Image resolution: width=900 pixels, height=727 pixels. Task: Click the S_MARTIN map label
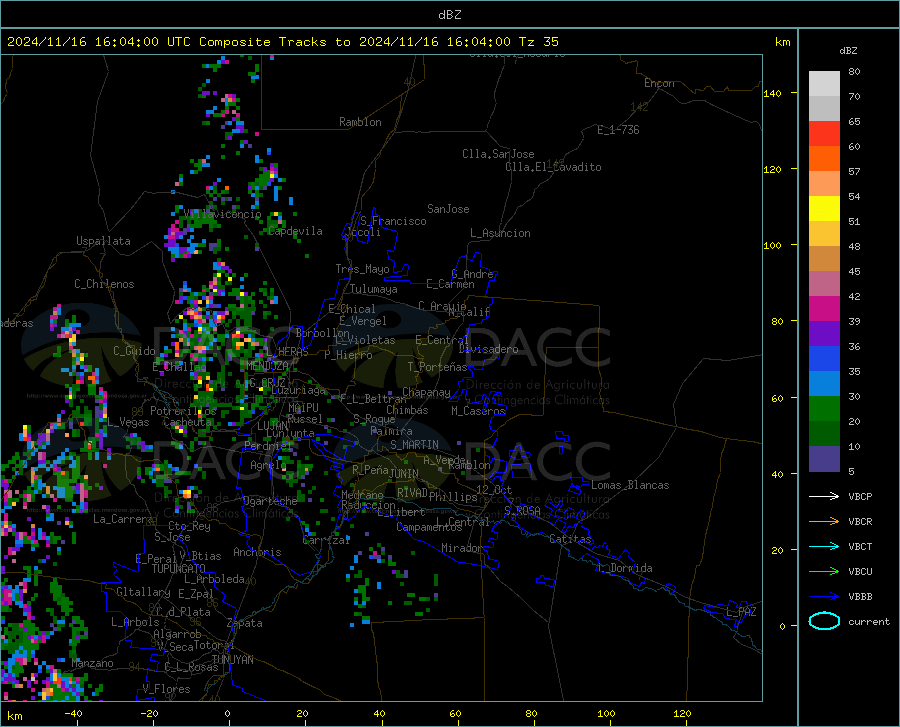pyautogui.click(x=414, y=445)
